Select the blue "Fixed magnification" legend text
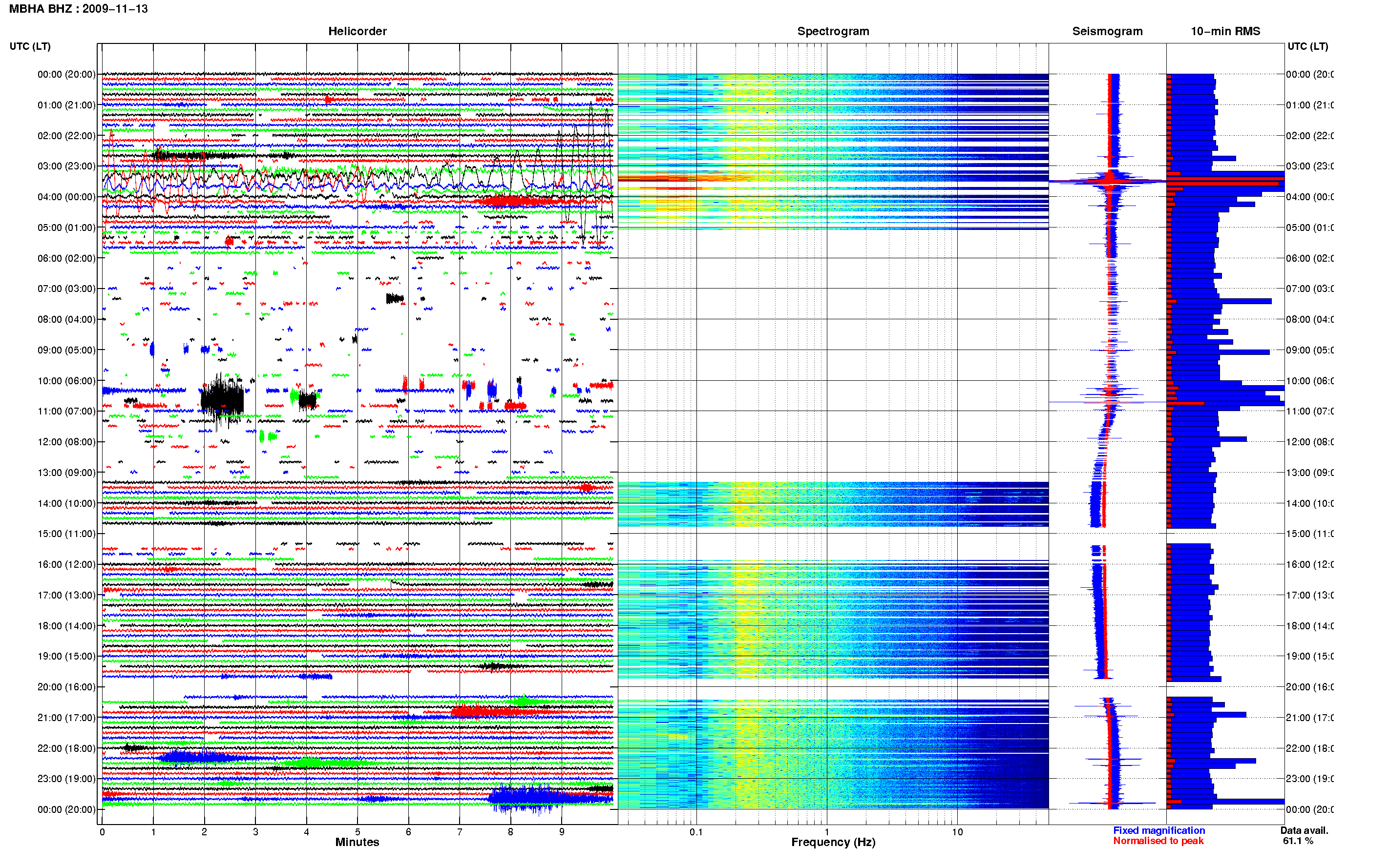 pos(1159,830)
